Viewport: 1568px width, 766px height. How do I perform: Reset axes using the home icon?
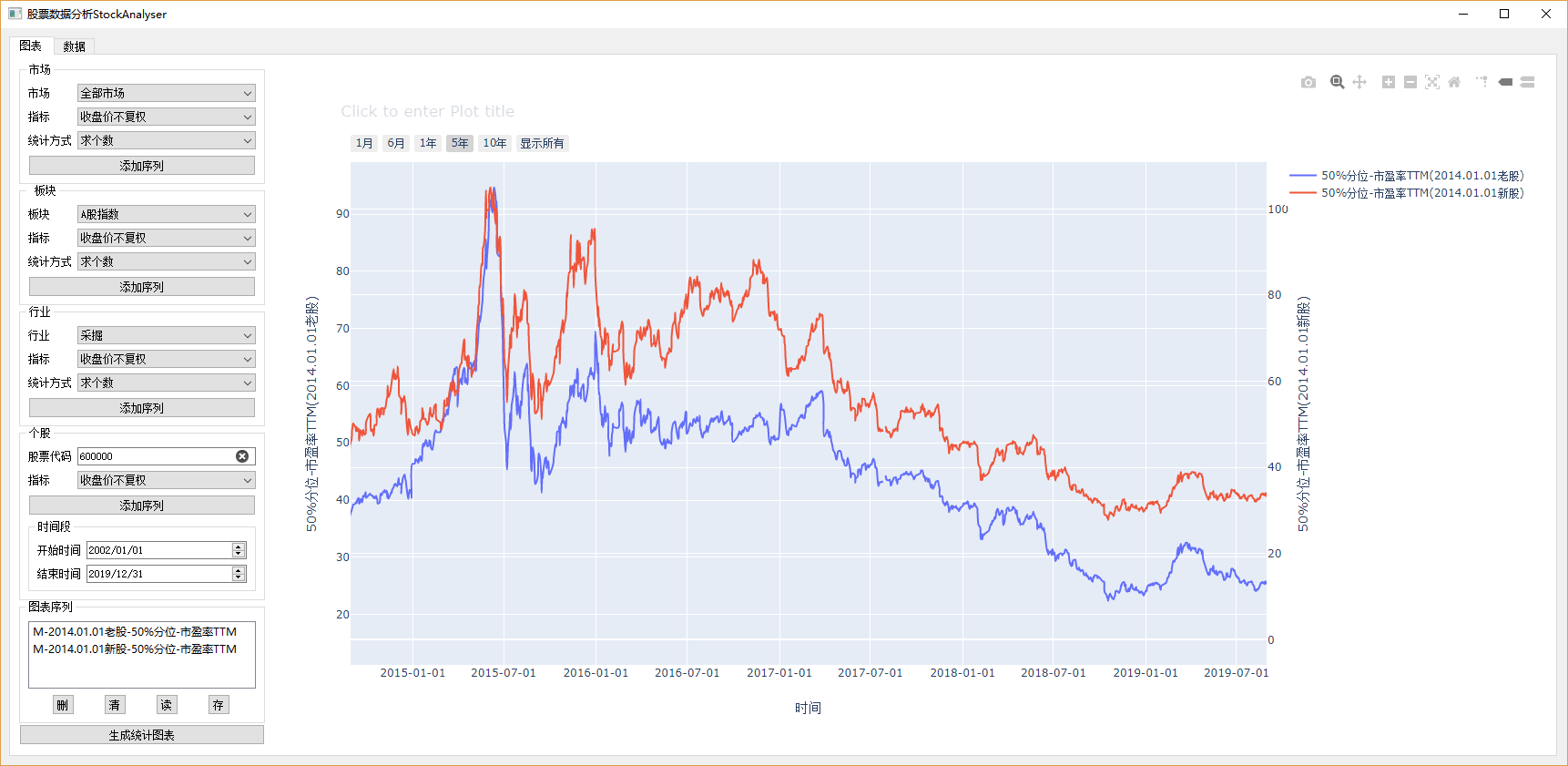point(1454,82)
